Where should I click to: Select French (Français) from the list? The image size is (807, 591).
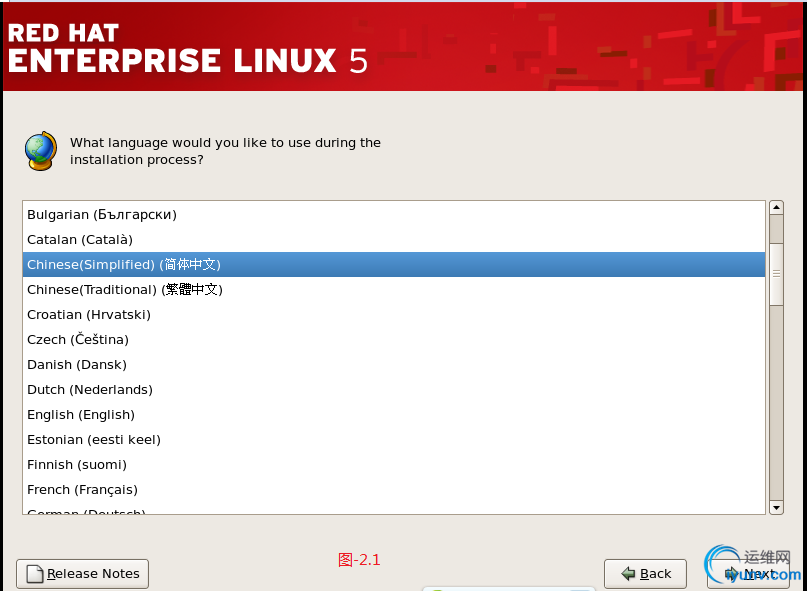[82, 489]
